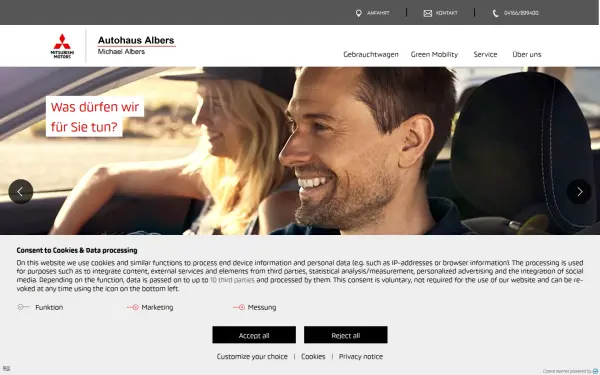Screen dimensions: 600x375
Task: Click the hero slider image
Action: coord(300,151)
